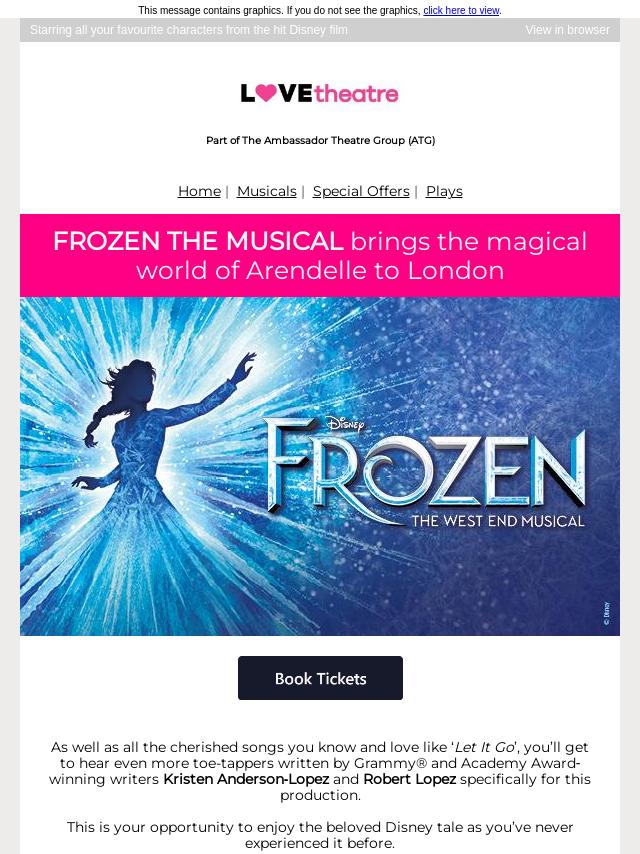This screenshot has width=640, height=854.
Task: Click the Disney logo above Frozen title
Action: (345, 424)
